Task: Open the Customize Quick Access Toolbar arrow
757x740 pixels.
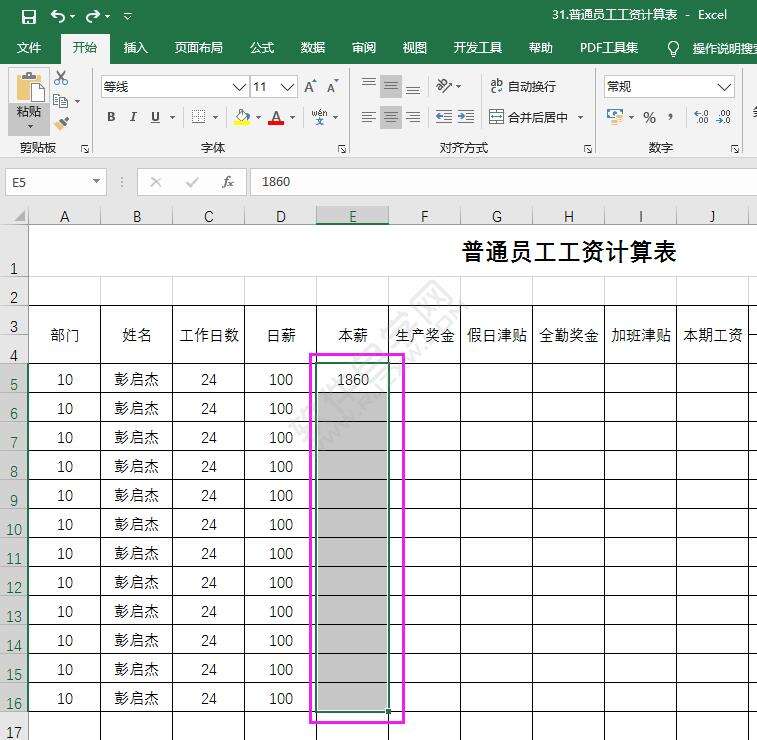Action: click(127, 17)
